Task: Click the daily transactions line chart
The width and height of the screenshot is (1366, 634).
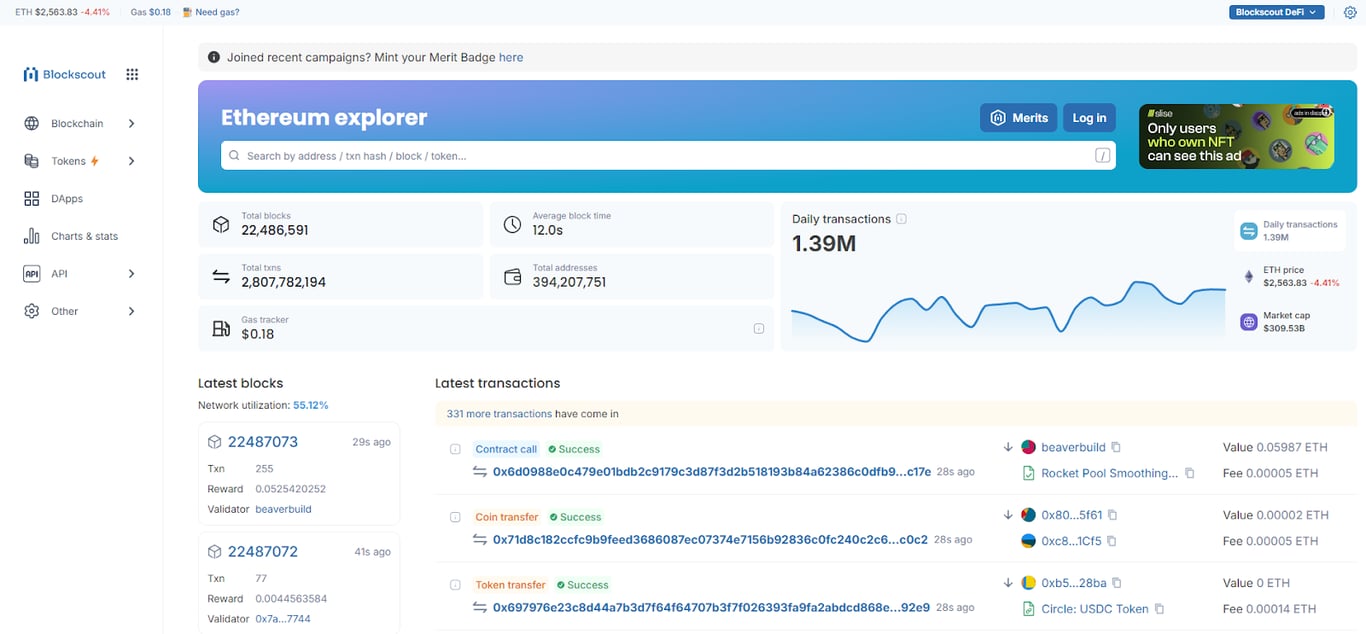Action: pyautogui.click(x=1008, y=311)
